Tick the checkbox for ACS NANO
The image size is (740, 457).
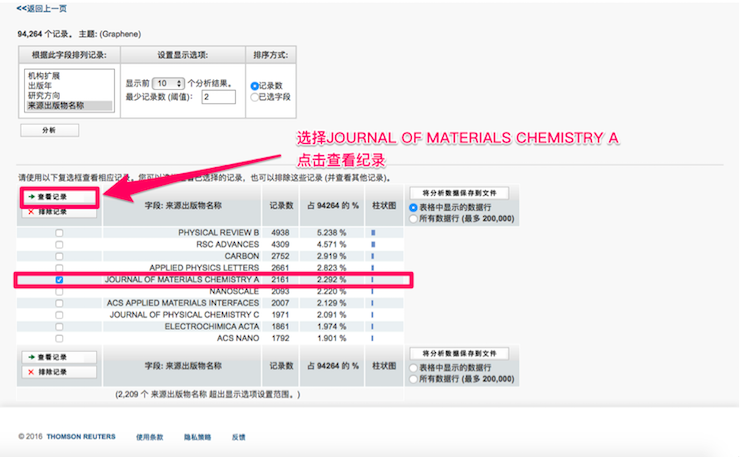59,338
